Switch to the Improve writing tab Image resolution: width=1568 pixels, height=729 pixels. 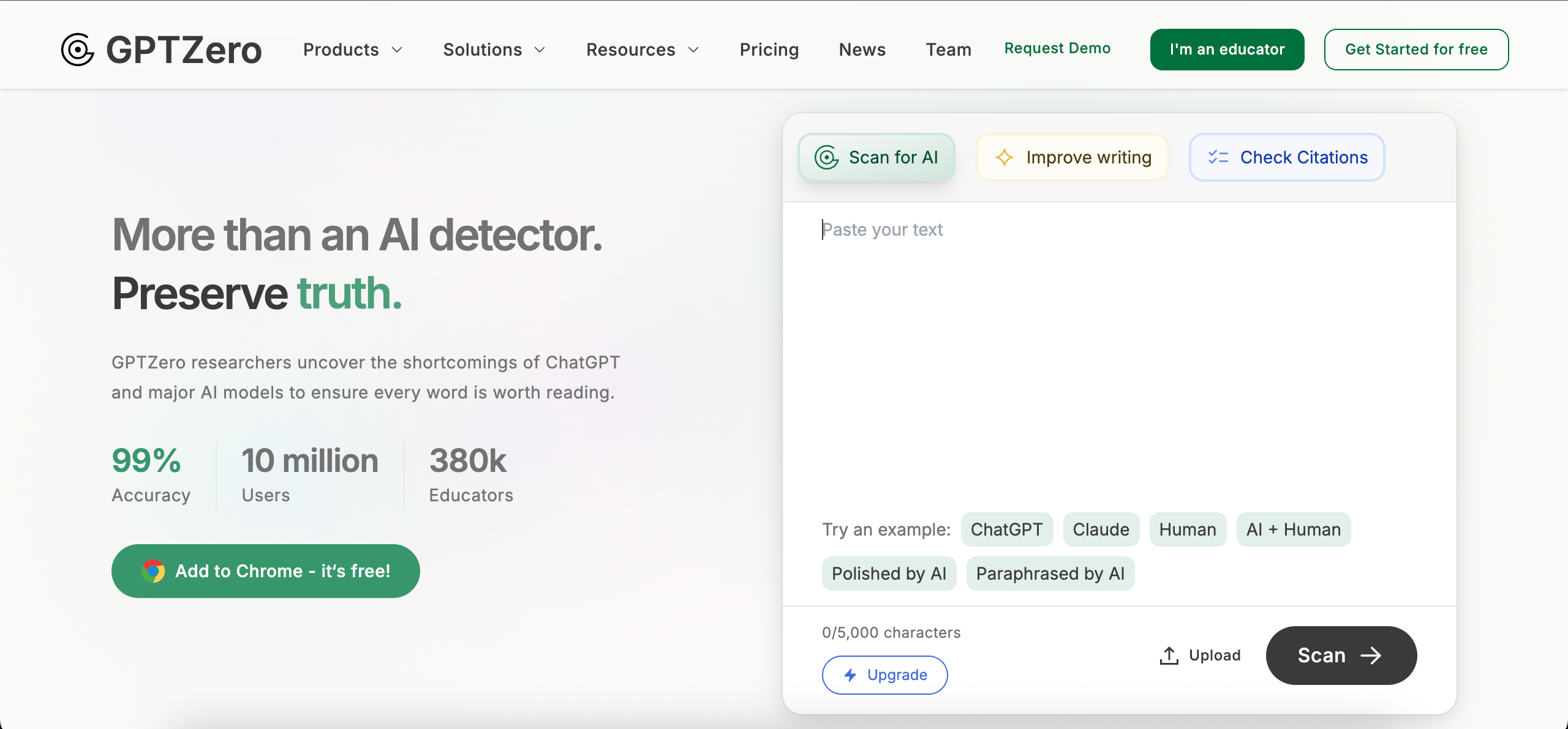1072,157
